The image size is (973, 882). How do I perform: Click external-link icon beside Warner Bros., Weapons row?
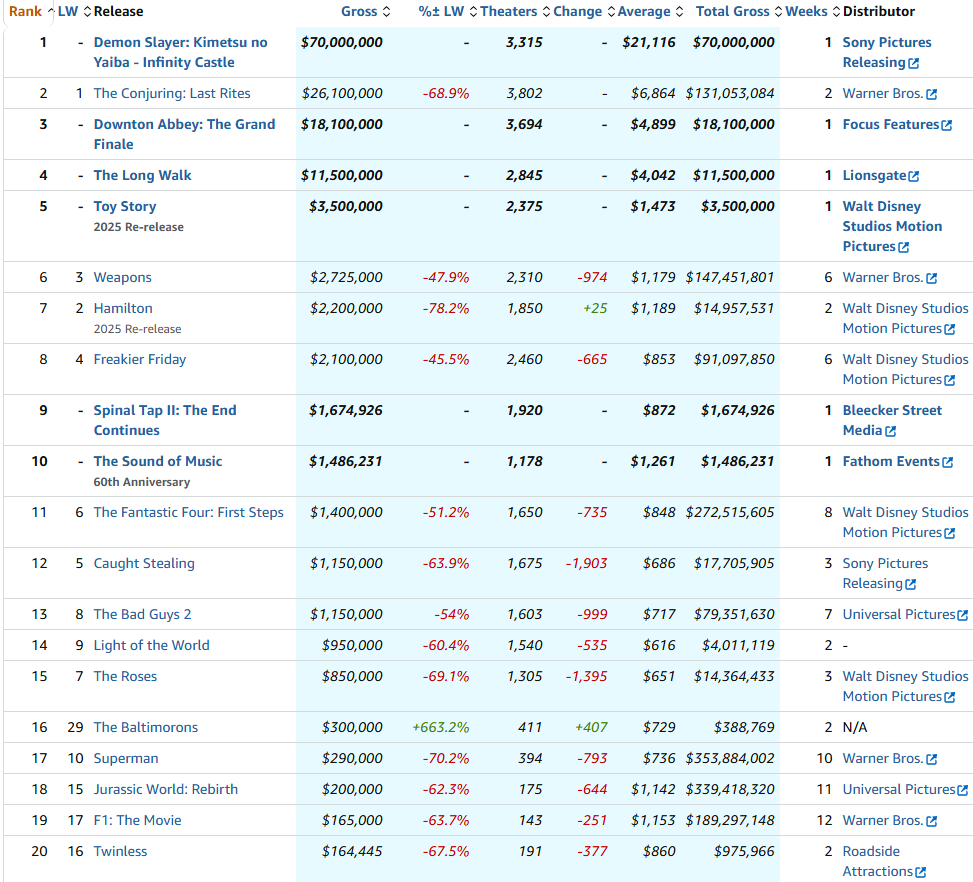(x=931, y=278)
